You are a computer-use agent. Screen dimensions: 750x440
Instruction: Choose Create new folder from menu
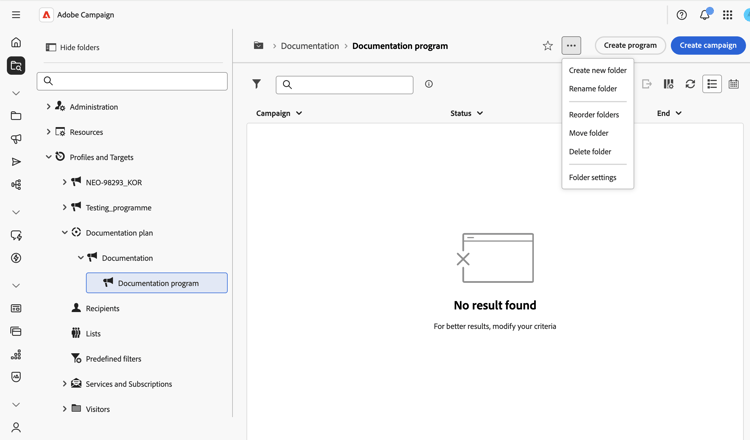pyautogui.click(x=597, y=70)
